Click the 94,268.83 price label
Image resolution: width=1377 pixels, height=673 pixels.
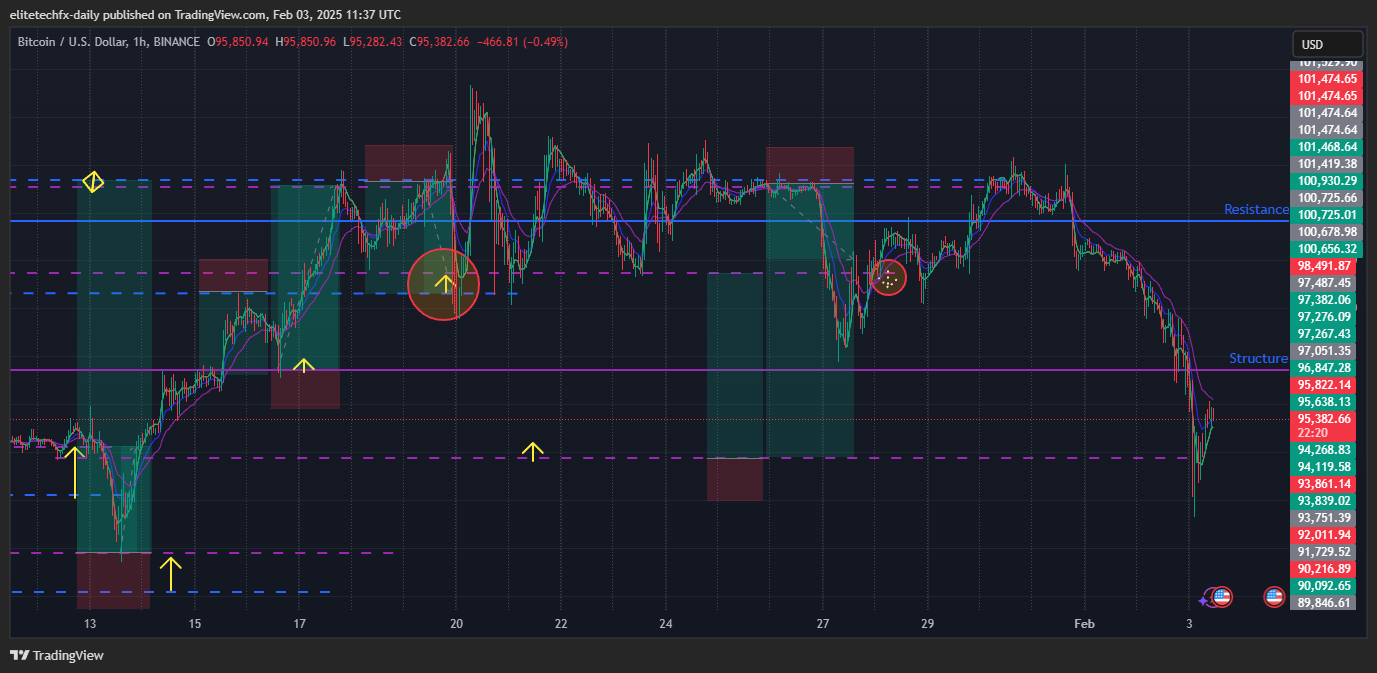[1325, 449]
